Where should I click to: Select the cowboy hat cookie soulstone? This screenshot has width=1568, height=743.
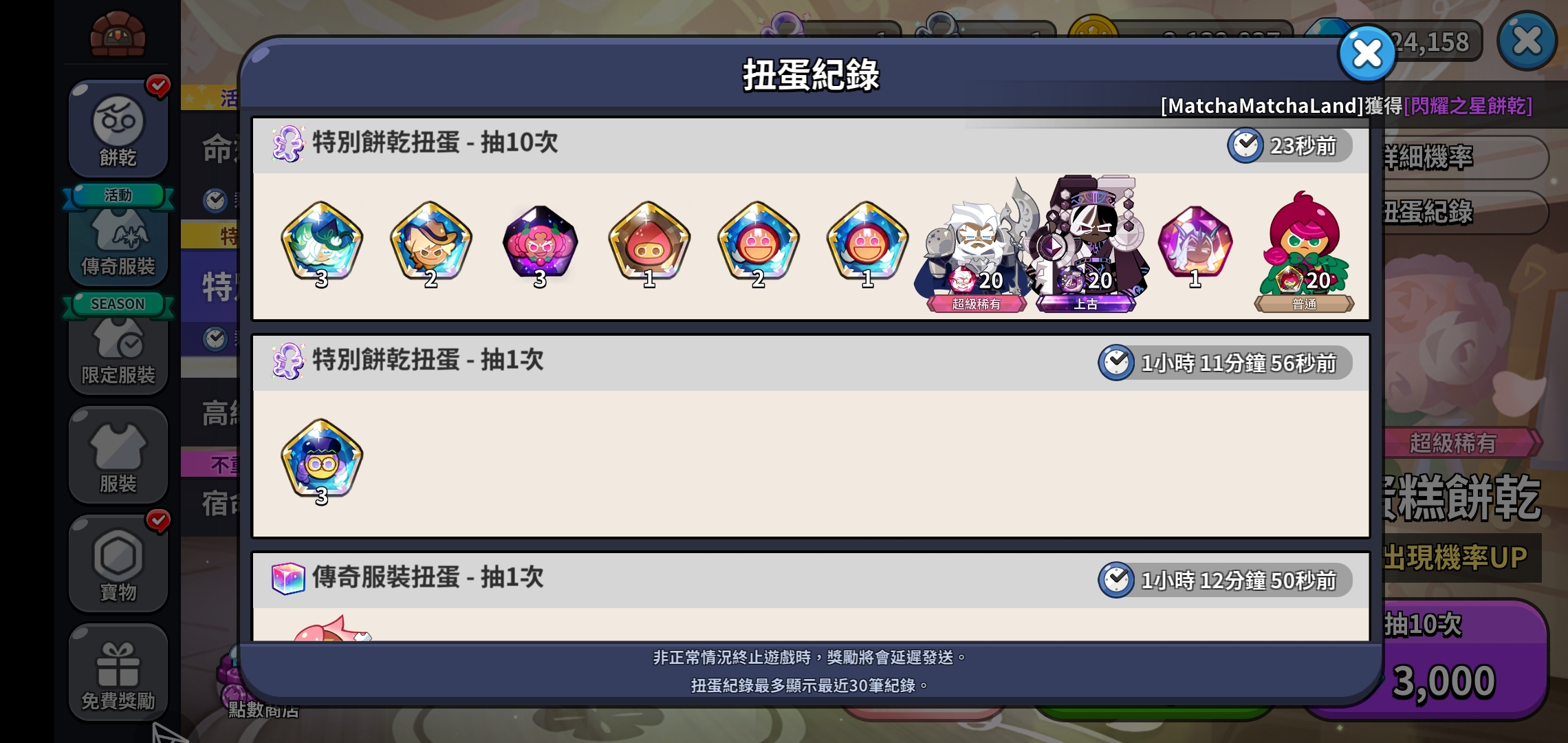(431, 244)
